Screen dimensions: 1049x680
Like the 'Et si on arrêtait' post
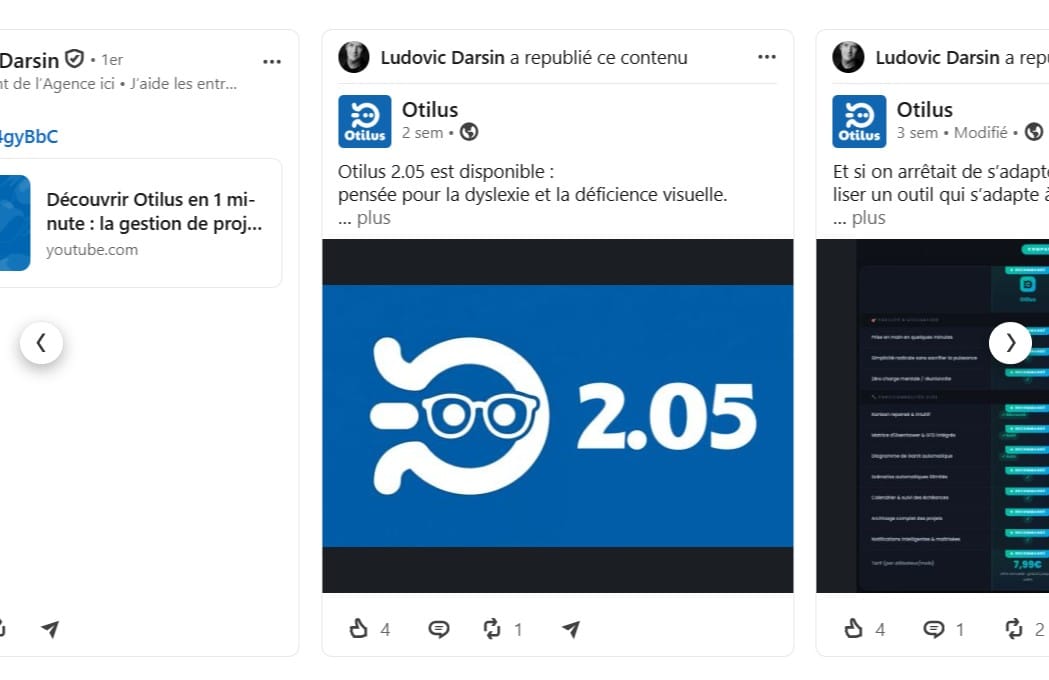854,628
